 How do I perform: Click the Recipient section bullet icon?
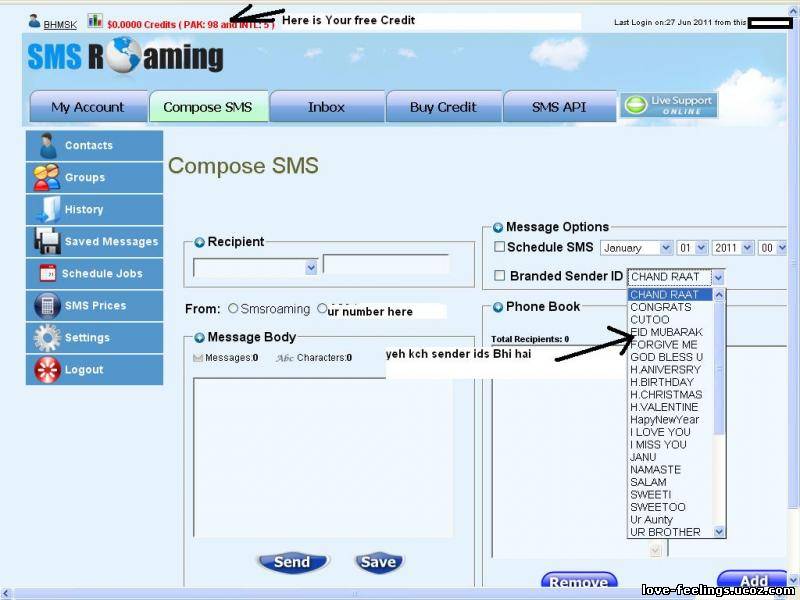pyautogui.click(x=199, y=242)
